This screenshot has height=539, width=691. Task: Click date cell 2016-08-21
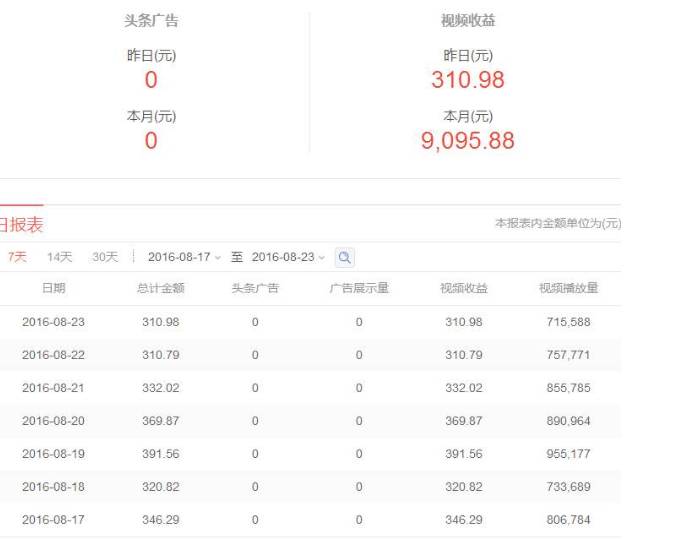[53, 388]
